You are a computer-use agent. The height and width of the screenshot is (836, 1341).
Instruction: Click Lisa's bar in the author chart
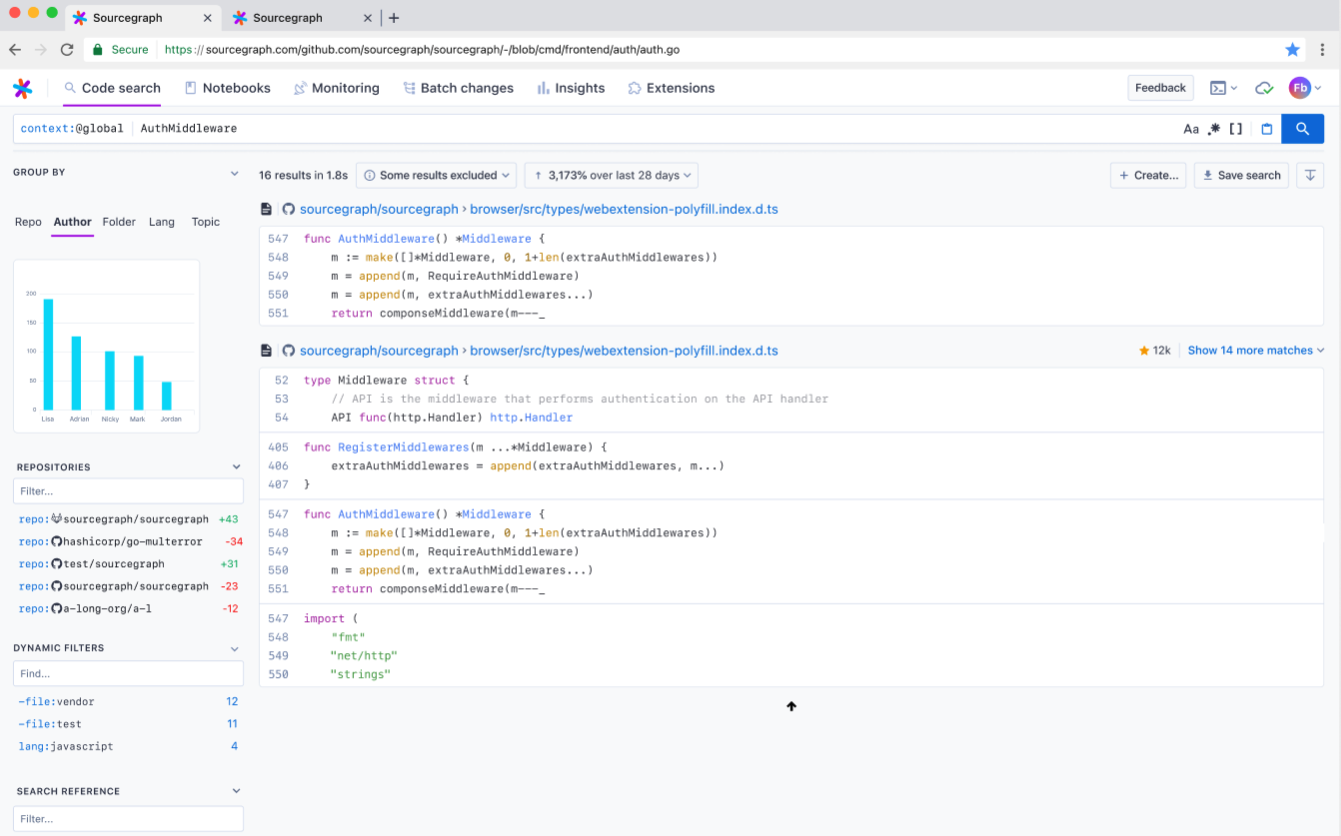click(x=48, y=354)
